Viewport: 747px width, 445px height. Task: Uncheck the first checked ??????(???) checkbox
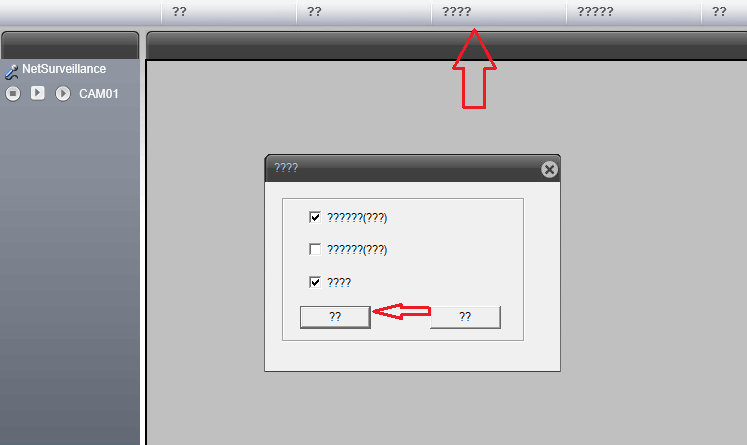315,217
